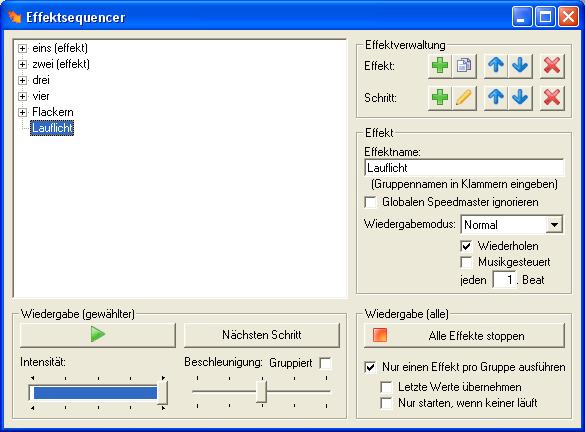Move effect down using blue arrow

tap(520, 66)
